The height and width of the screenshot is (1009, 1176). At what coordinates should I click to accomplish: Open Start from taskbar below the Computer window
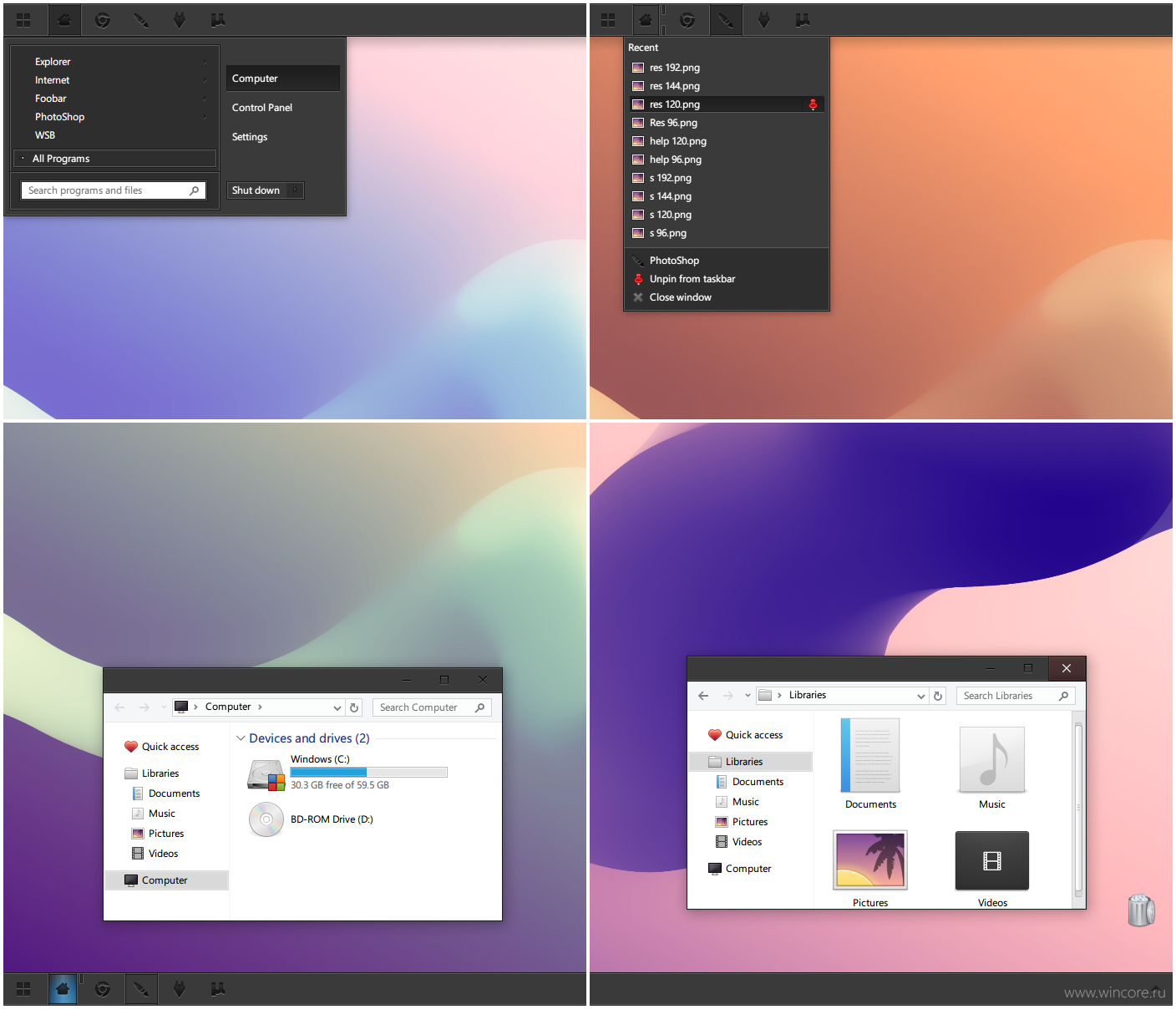23,989
